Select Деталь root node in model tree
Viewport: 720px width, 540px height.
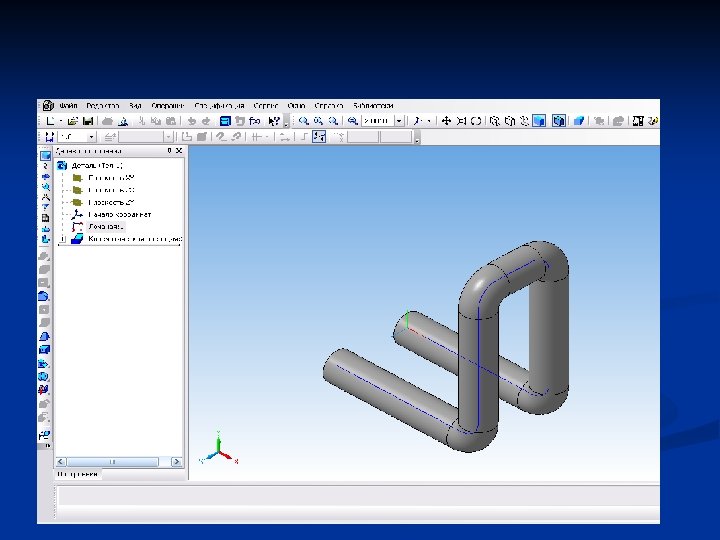[97, 166]
